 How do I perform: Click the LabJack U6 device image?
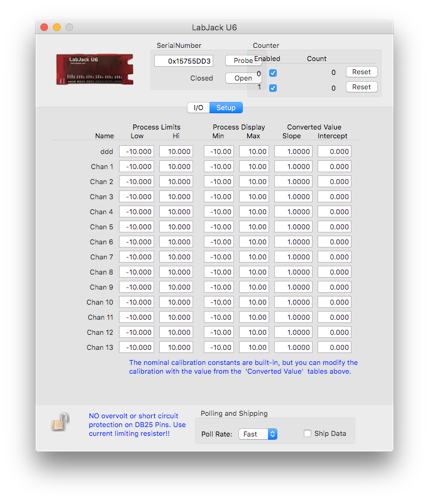[x=95, y=69]
